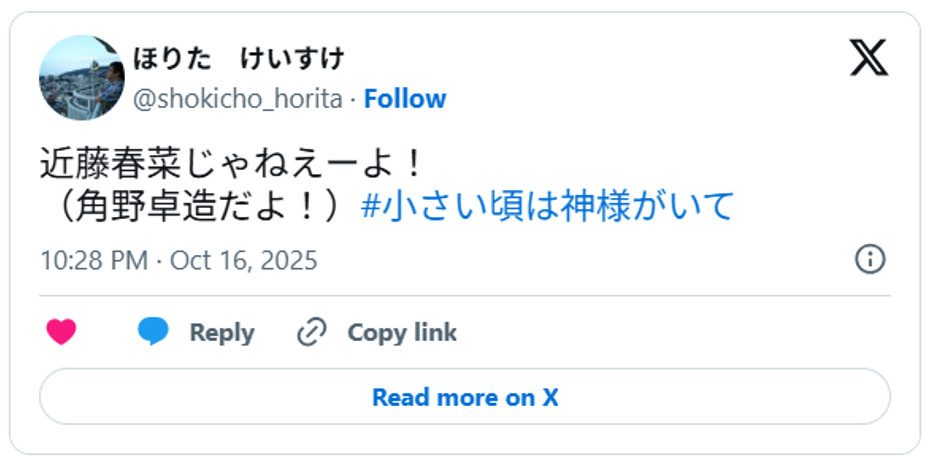The width and height of the screenshot is (928, 468).
Task: Open the ほりた けいすけ profile avatar
Action: click(82, 77)
